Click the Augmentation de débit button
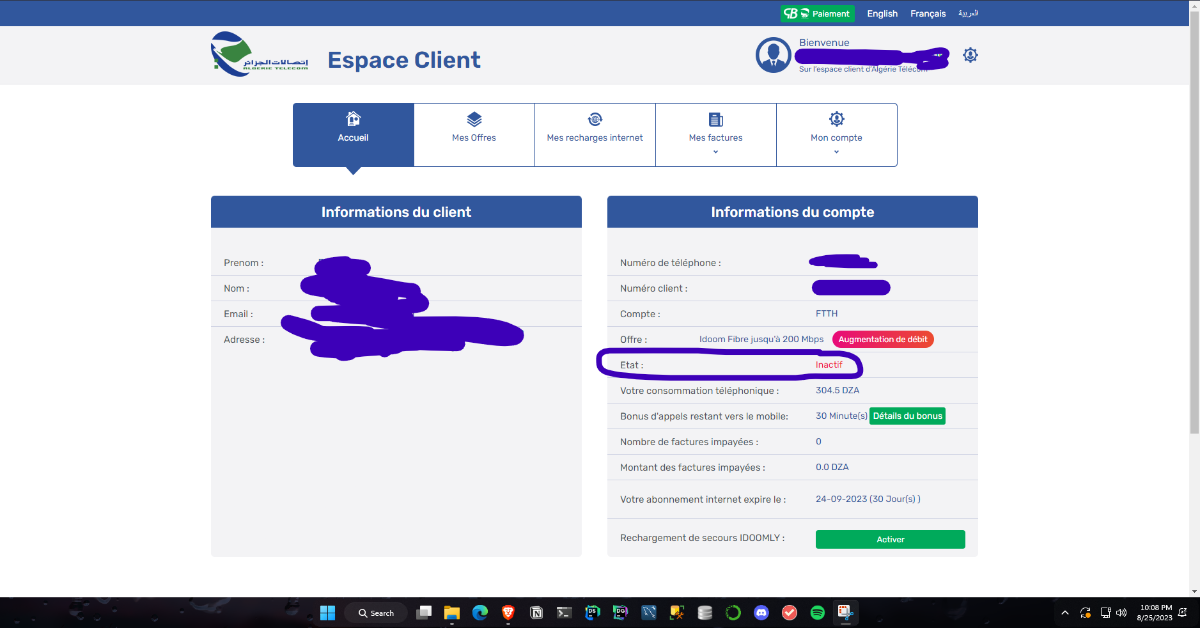1200x628 pixels. coord(882,339)
